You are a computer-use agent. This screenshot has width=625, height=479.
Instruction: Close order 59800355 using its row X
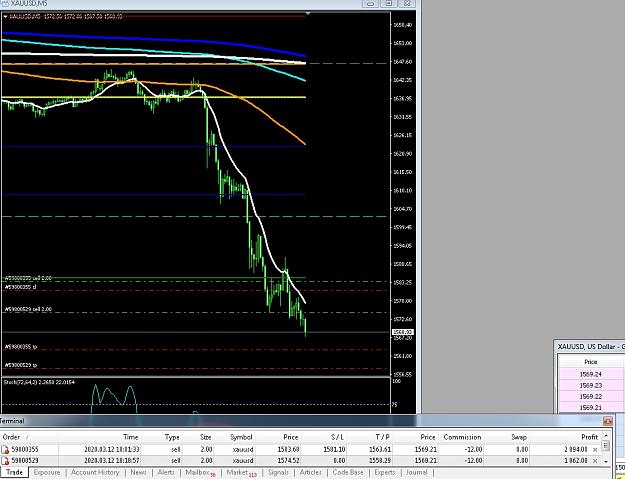point(595,450)
